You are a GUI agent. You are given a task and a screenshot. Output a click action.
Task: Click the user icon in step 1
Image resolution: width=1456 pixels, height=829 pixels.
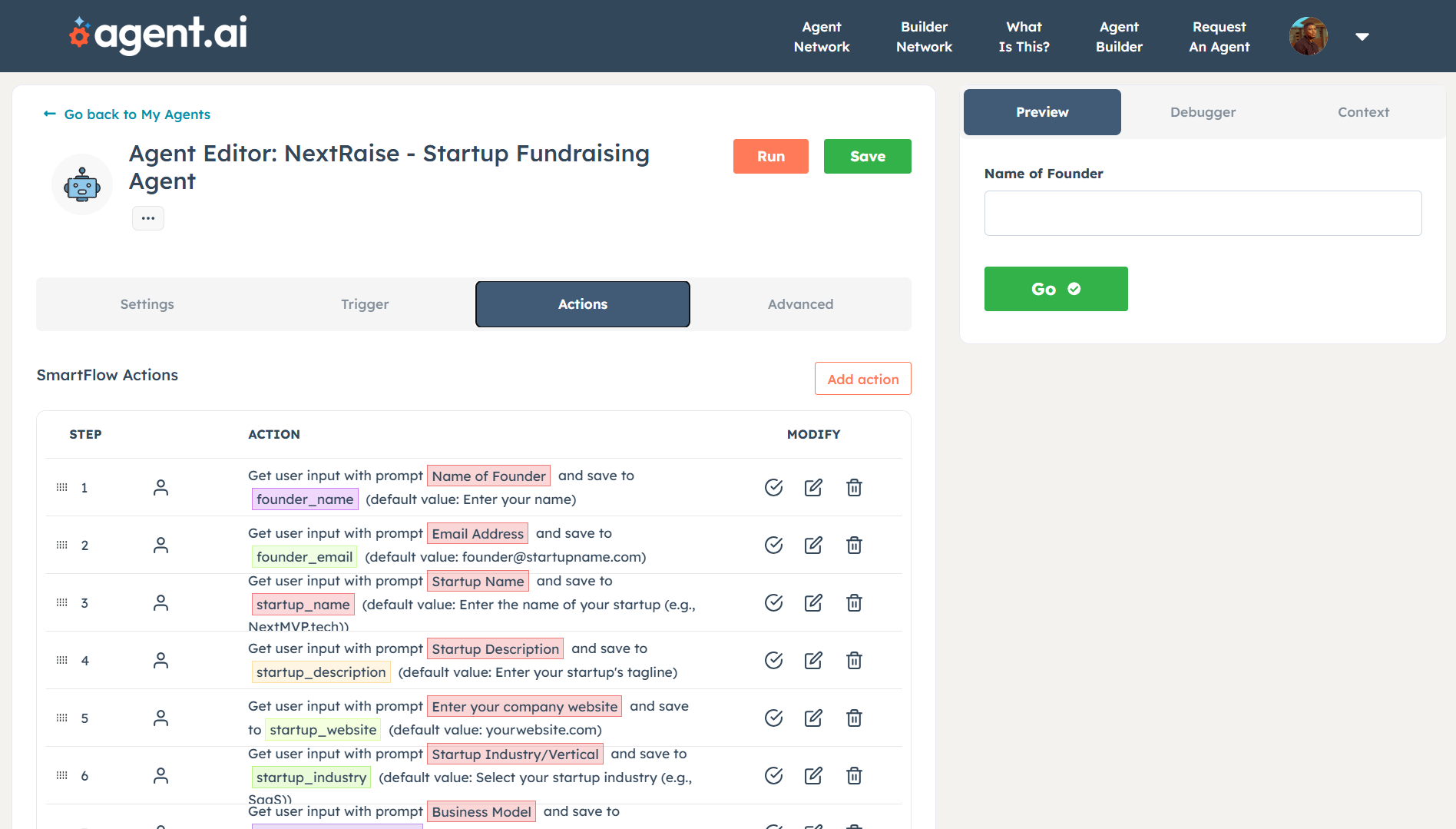pos(160,488)
